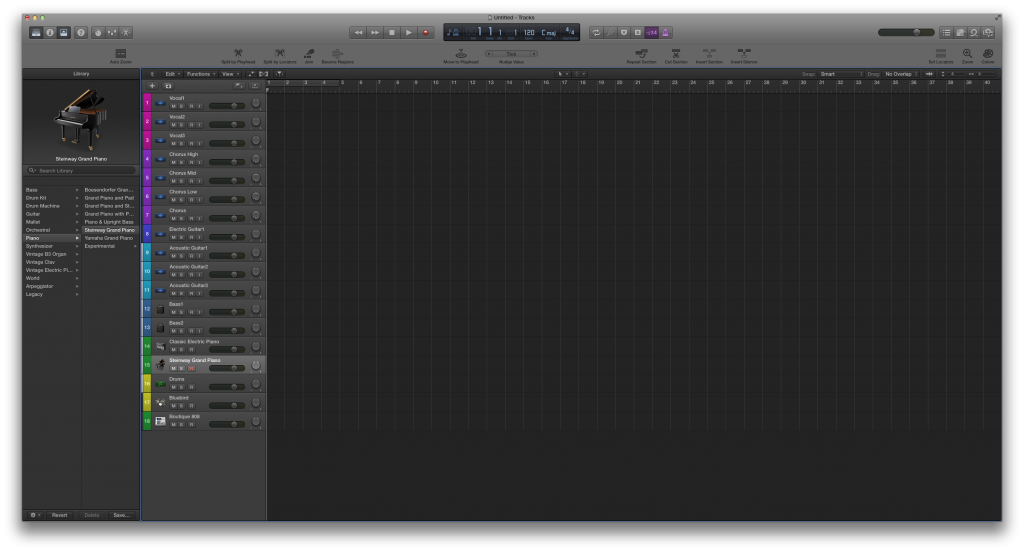1024x552 pixels.
Task: Stop playback
Action: click(392, 33)
